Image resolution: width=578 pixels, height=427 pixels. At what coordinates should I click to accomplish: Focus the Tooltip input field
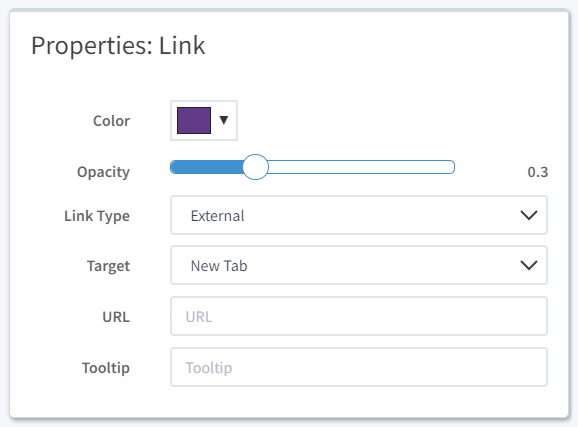[359, 367]
